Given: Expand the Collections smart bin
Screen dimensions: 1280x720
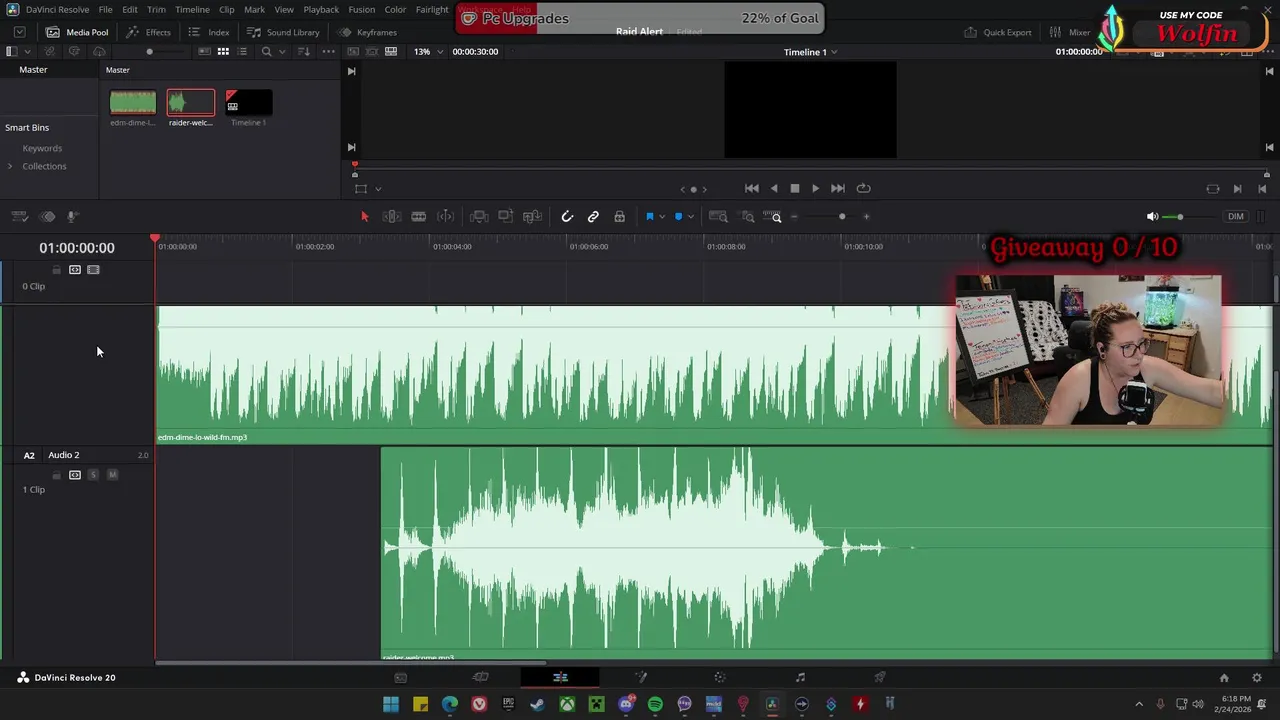Looking at the screenshot, I should click(x=10, y=166).
